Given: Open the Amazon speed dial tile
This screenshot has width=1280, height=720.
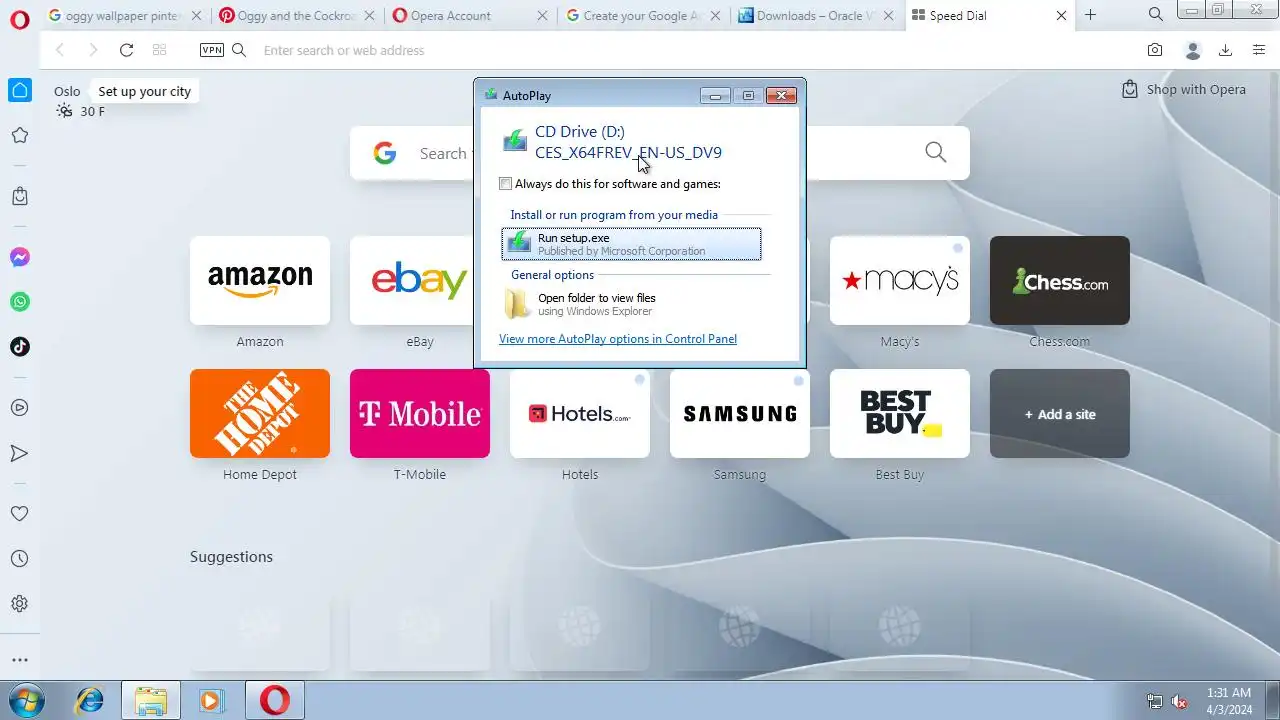Looking at the screenshot, I should (x=260, y=280).
